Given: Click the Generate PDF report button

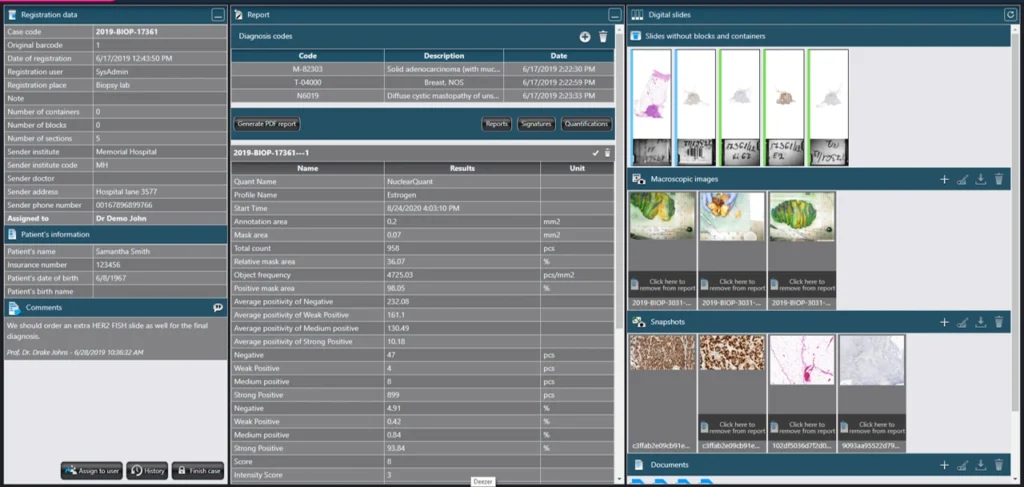Looking at the screenshot, I should (x=266, y=123).
